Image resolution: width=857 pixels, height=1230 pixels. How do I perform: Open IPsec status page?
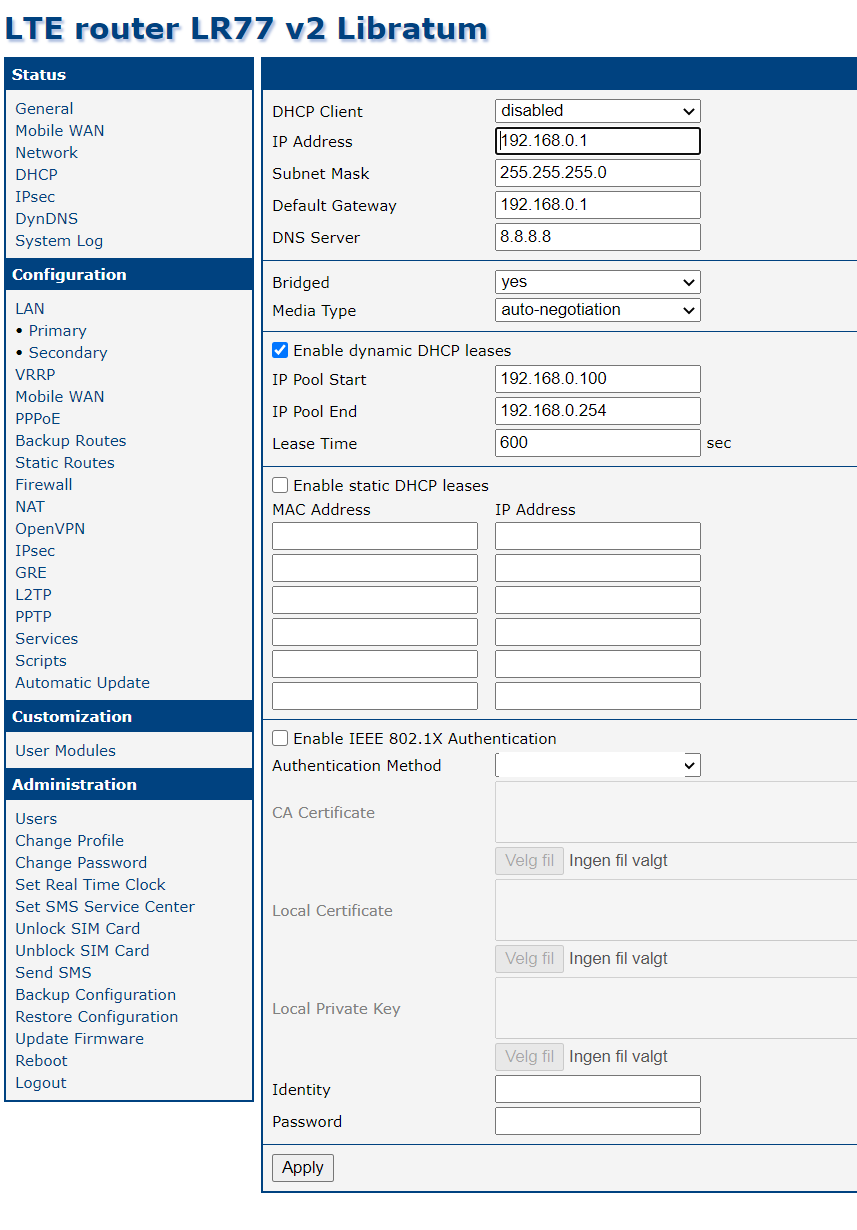click(x=35, y=197)
